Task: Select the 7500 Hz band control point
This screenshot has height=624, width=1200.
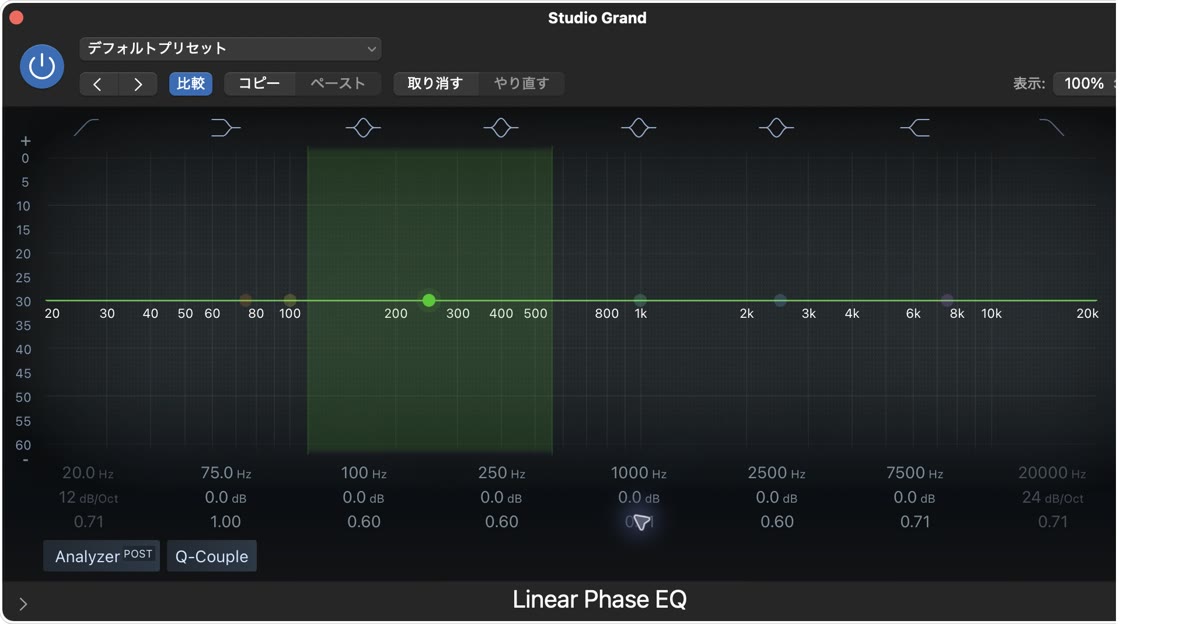Action: click(x=947, y=300)
